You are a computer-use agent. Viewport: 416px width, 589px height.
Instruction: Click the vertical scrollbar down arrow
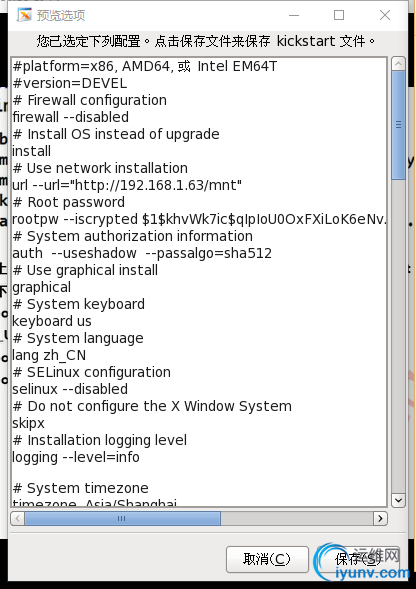[x=398, y=500]
